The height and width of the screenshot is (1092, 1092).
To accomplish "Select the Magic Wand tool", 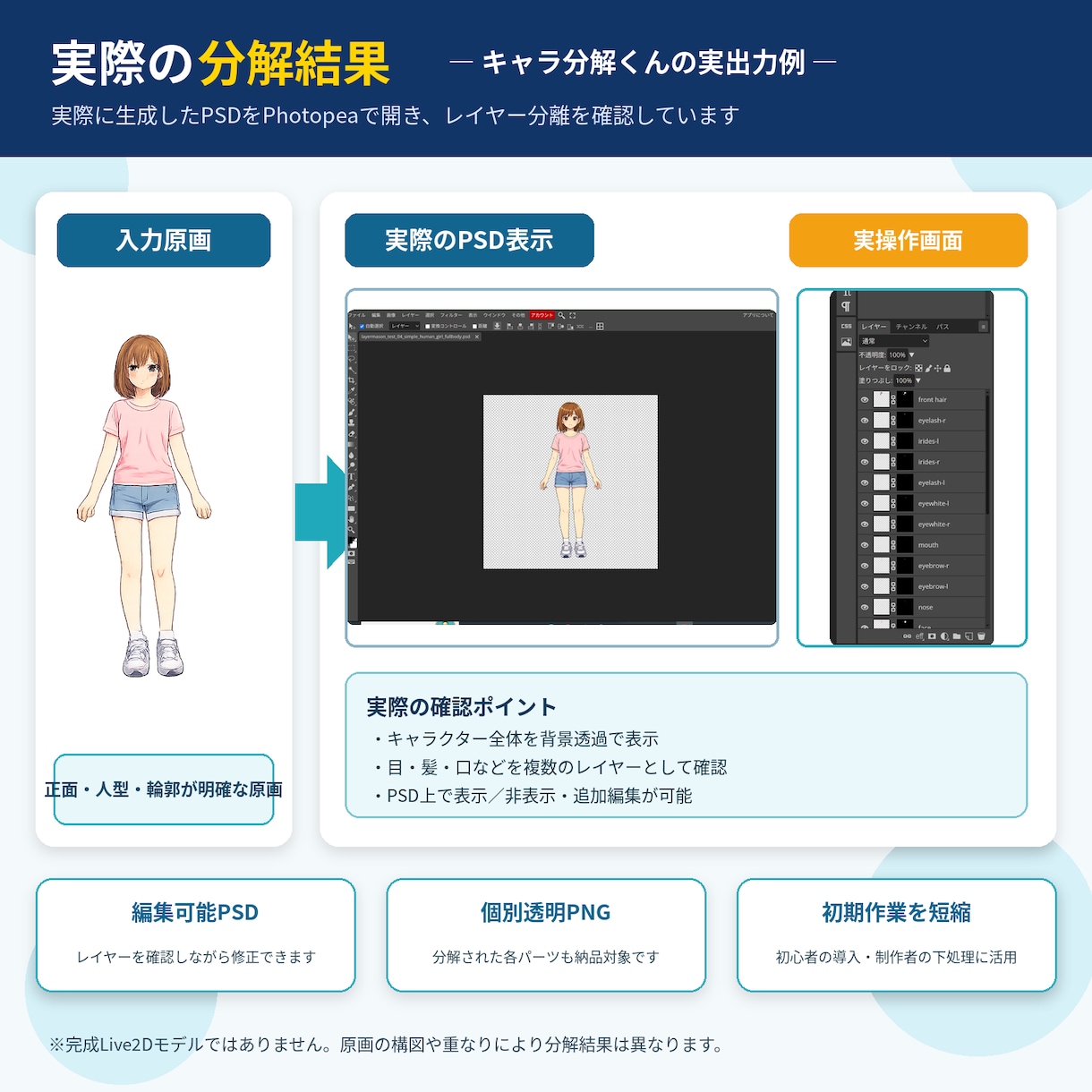I will [x=352, y=370].
